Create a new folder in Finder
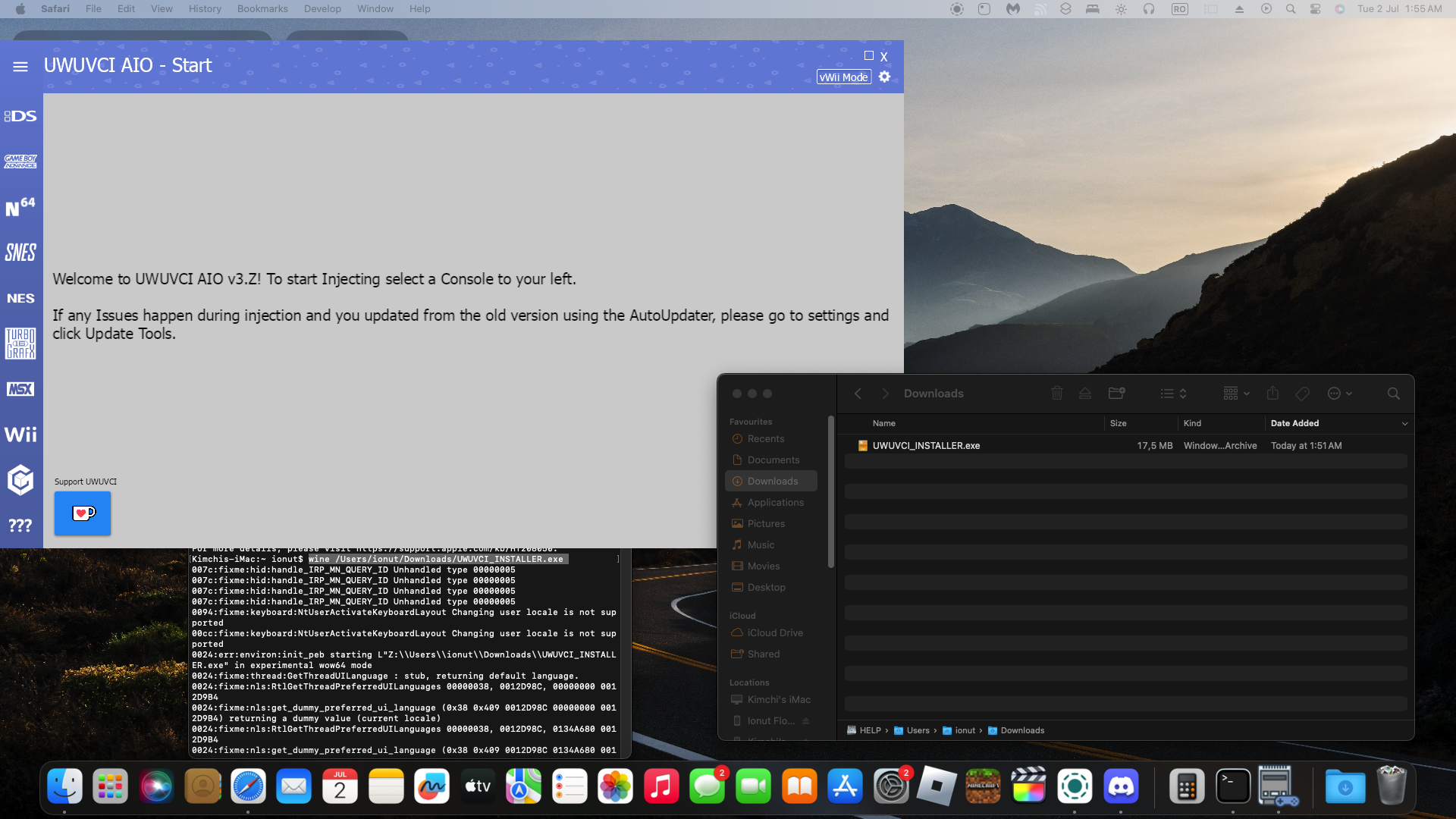The image size is (1456, 819). (x=1116, y=394)
